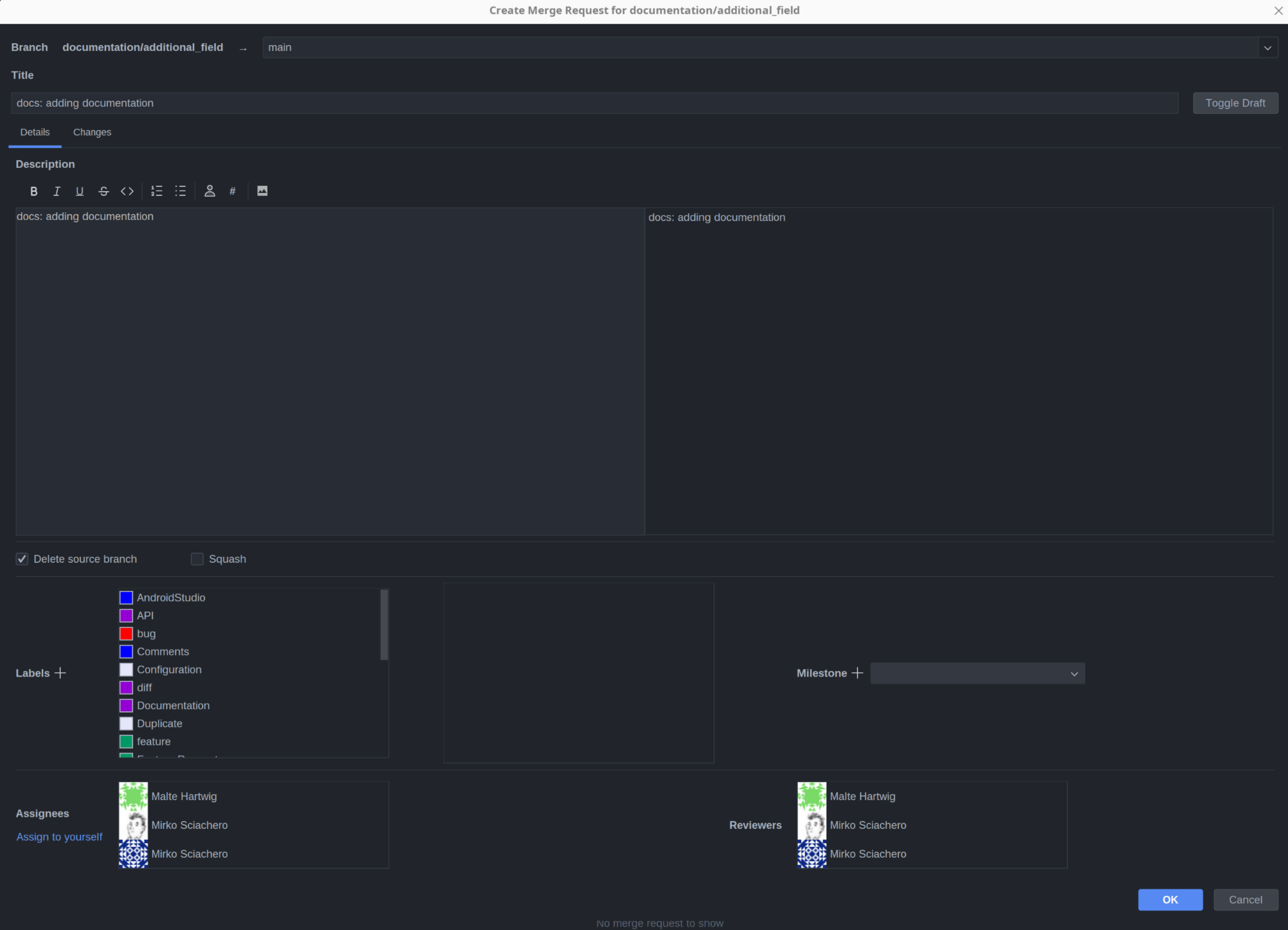Insert bulleted list icon
This screenshot has height=930, width=1288.
180,191
